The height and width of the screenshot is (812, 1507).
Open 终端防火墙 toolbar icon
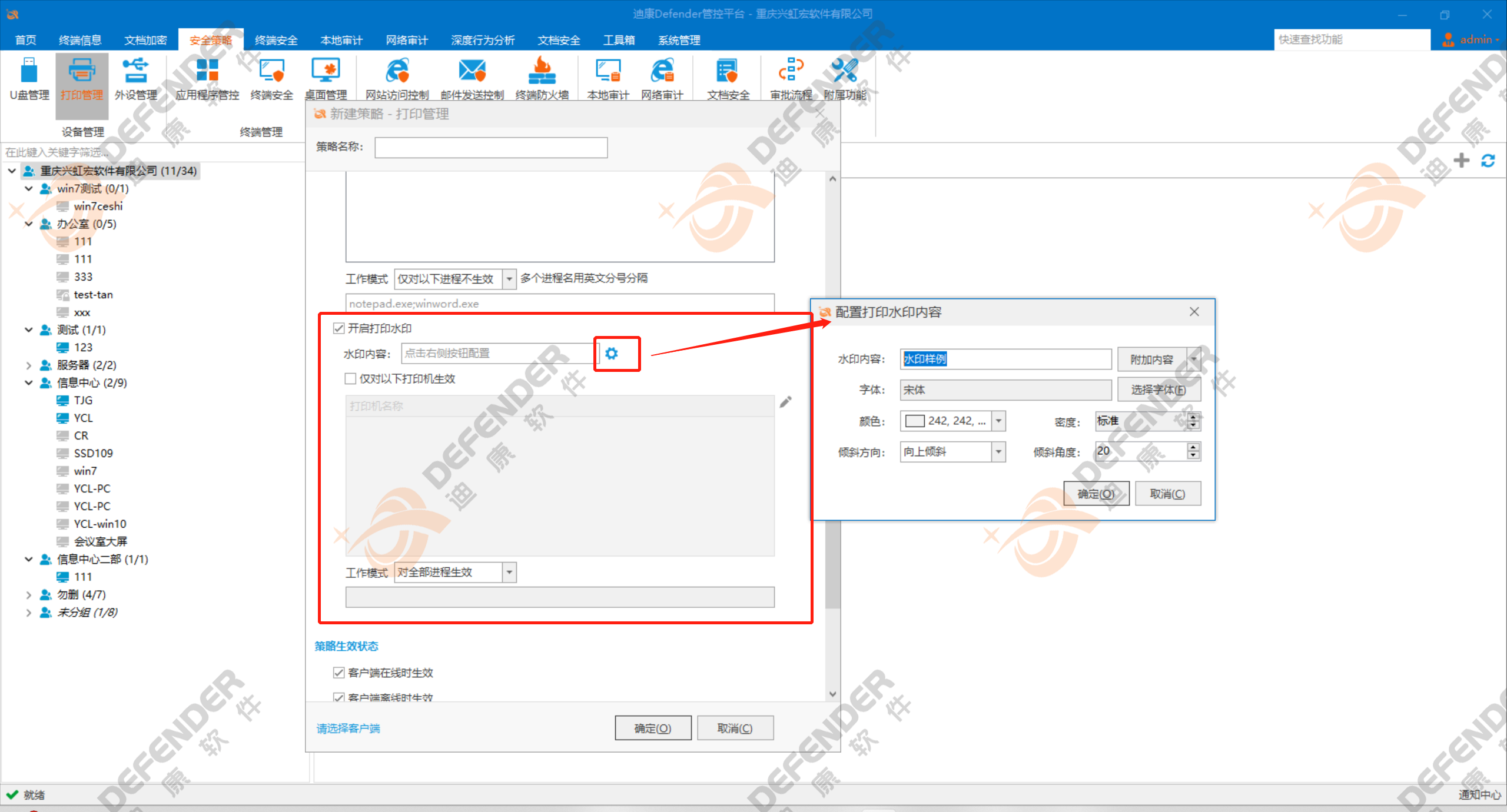click(542, 79)
